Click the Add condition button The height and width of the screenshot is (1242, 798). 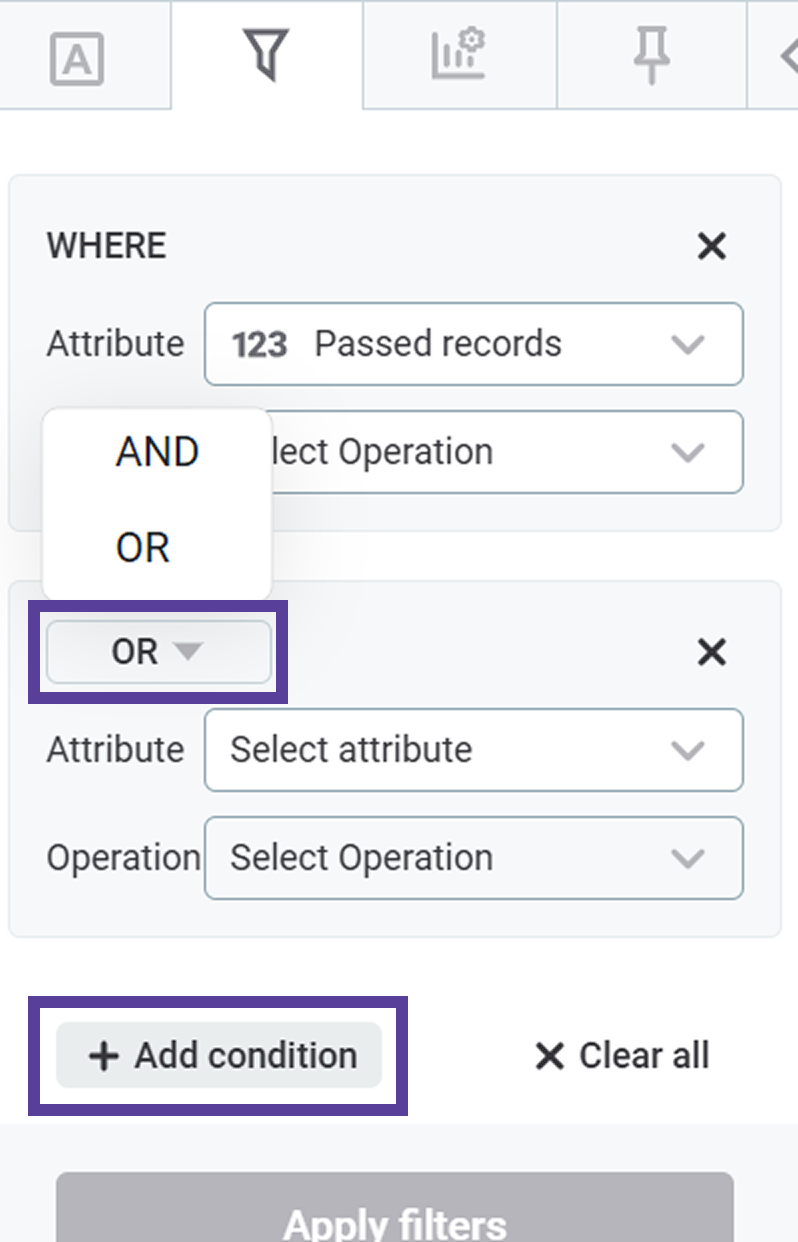pyautogui.click(x=218, y=1056)
